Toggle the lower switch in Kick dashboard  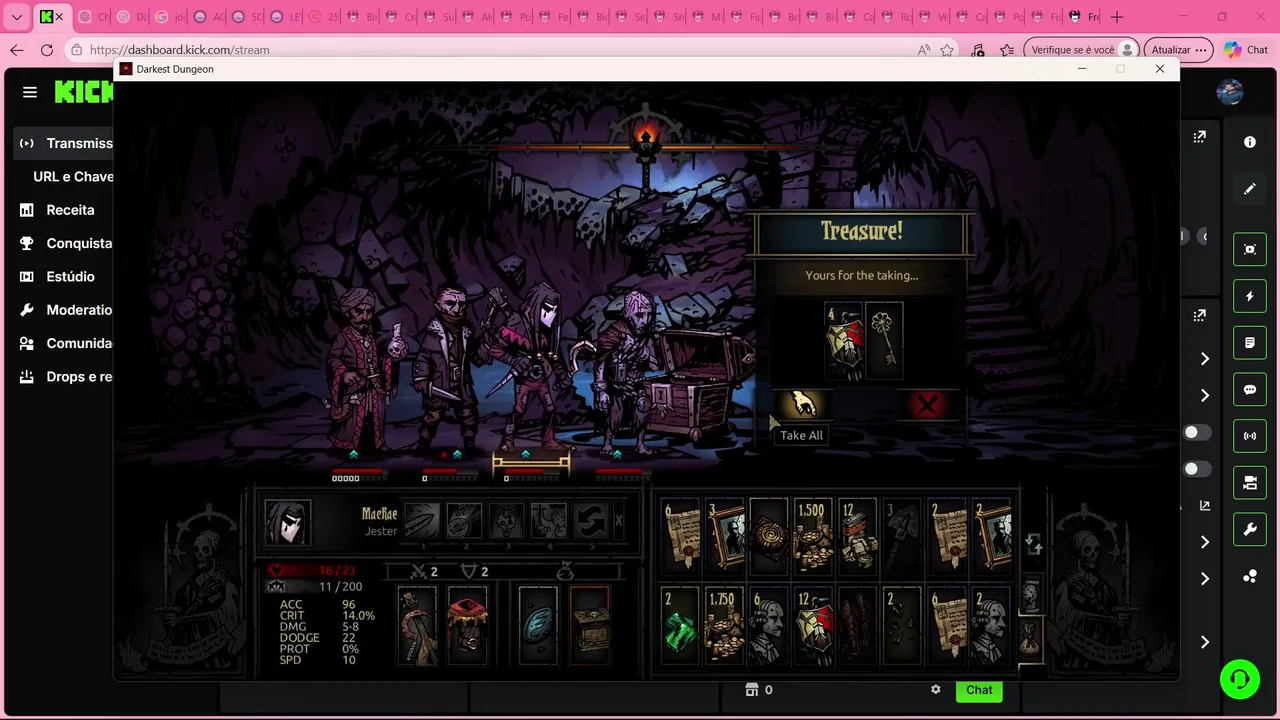coord(1196,469)
